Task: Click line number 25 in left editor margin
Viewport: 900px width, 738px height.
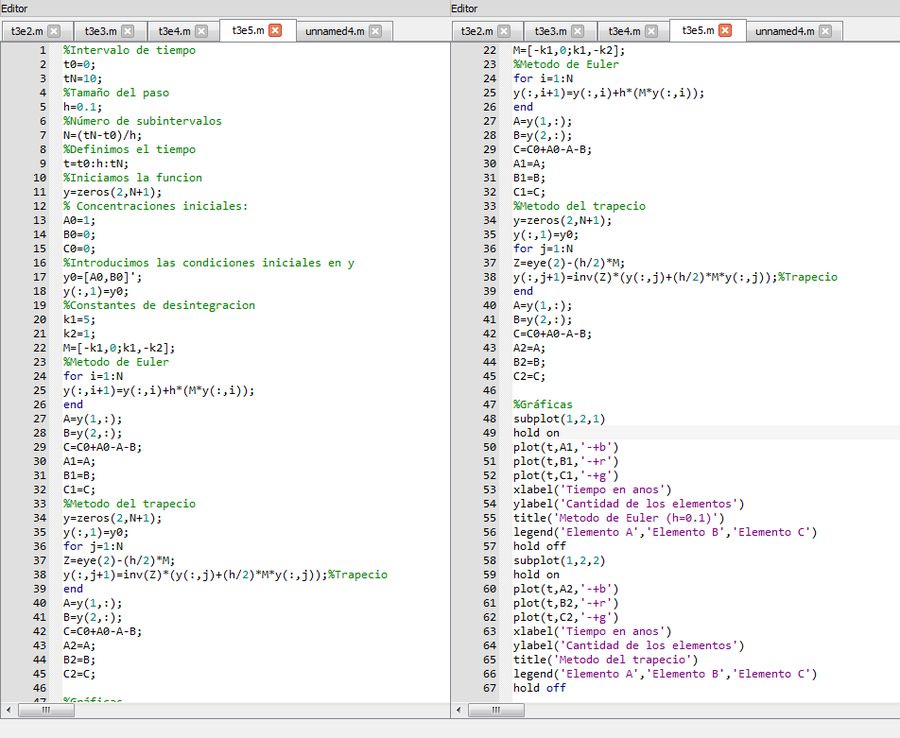Action: pos(40,391)
